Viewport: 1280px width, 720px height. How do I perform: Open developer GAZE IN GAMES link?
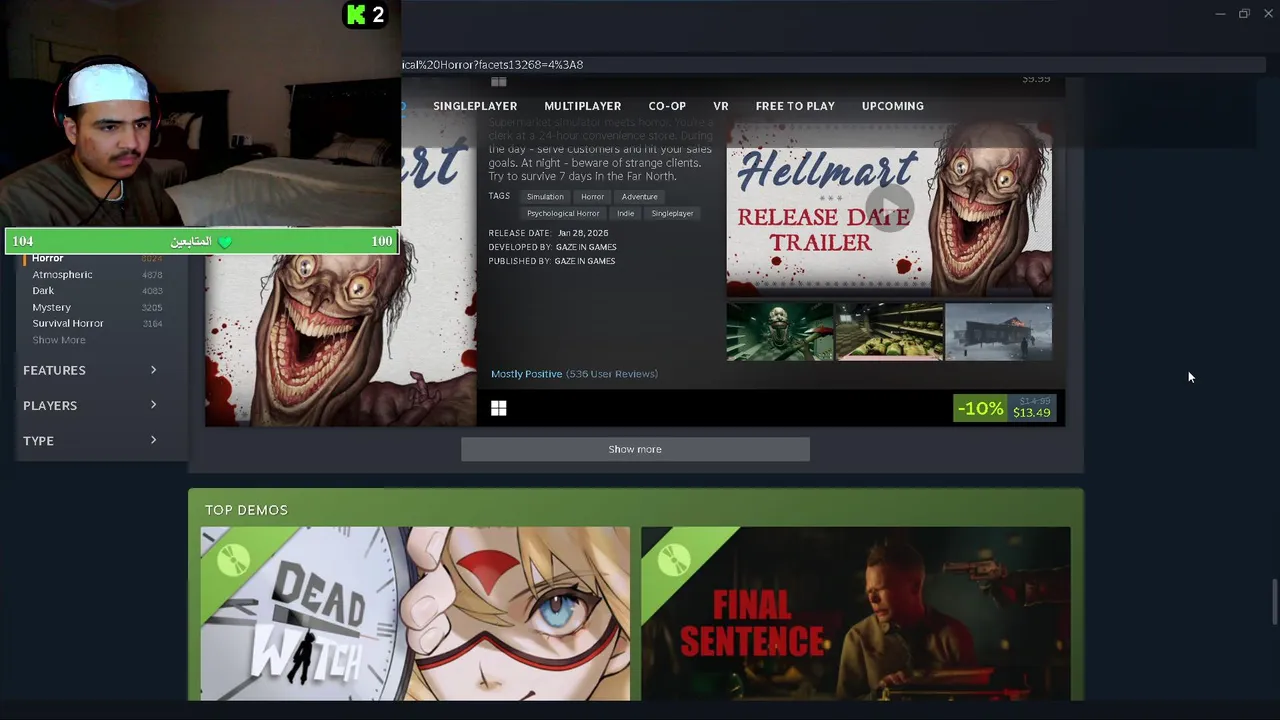point(586,247)
